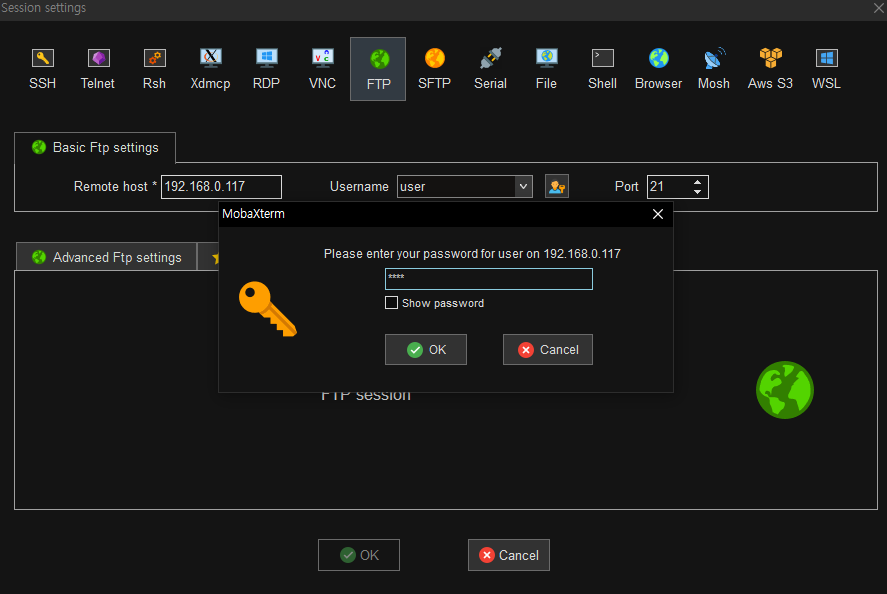Click the Session settings OK button
Image resolution: width=887 pixels, height=594 pixels.
[359, 555]
